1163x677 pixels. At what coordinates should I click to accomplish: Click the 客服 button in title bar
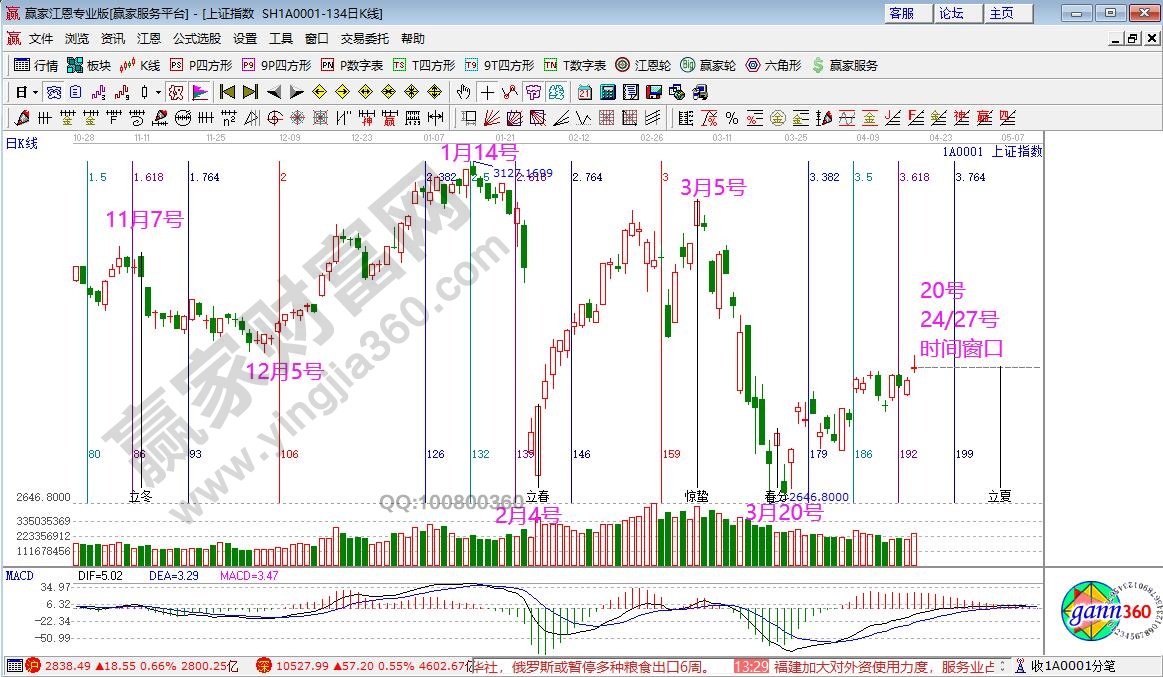901,13
